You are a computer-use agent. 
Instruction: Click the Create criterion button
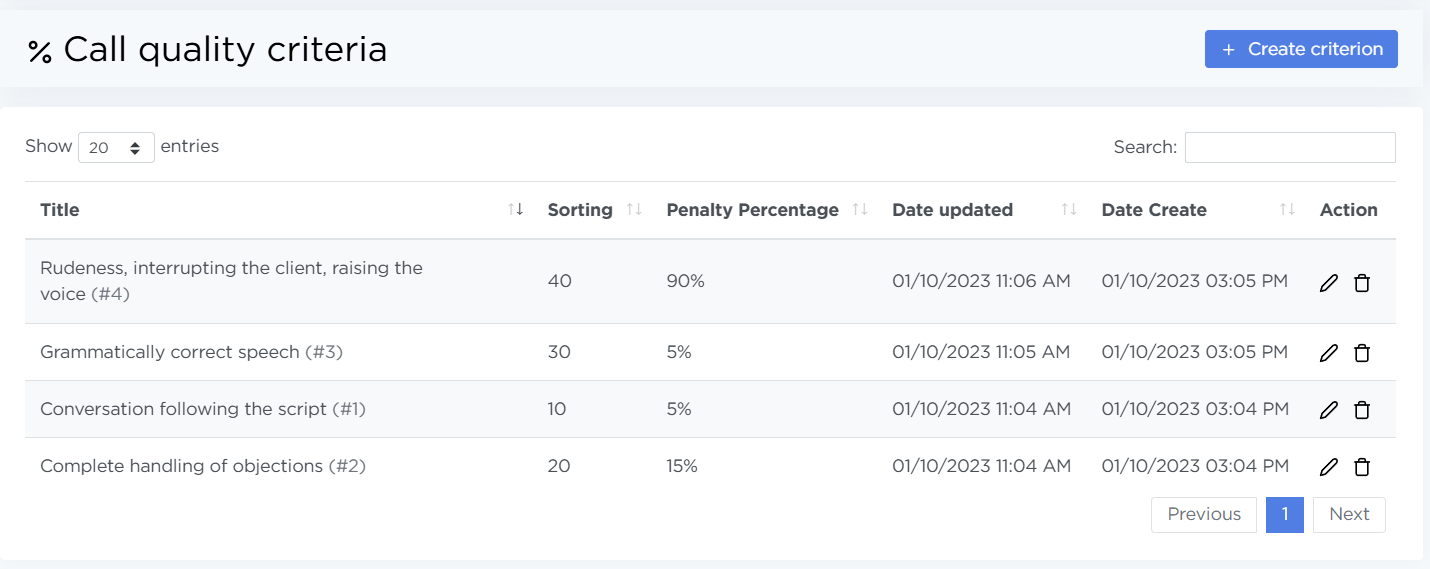[1300, 49]
